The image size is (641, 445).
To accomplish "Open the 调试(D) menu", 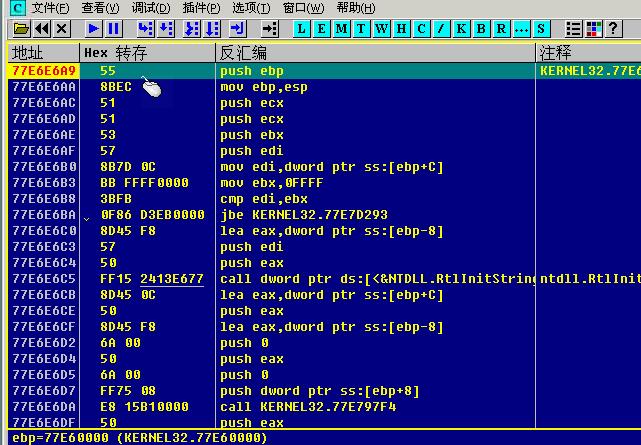I will [151, 8].
